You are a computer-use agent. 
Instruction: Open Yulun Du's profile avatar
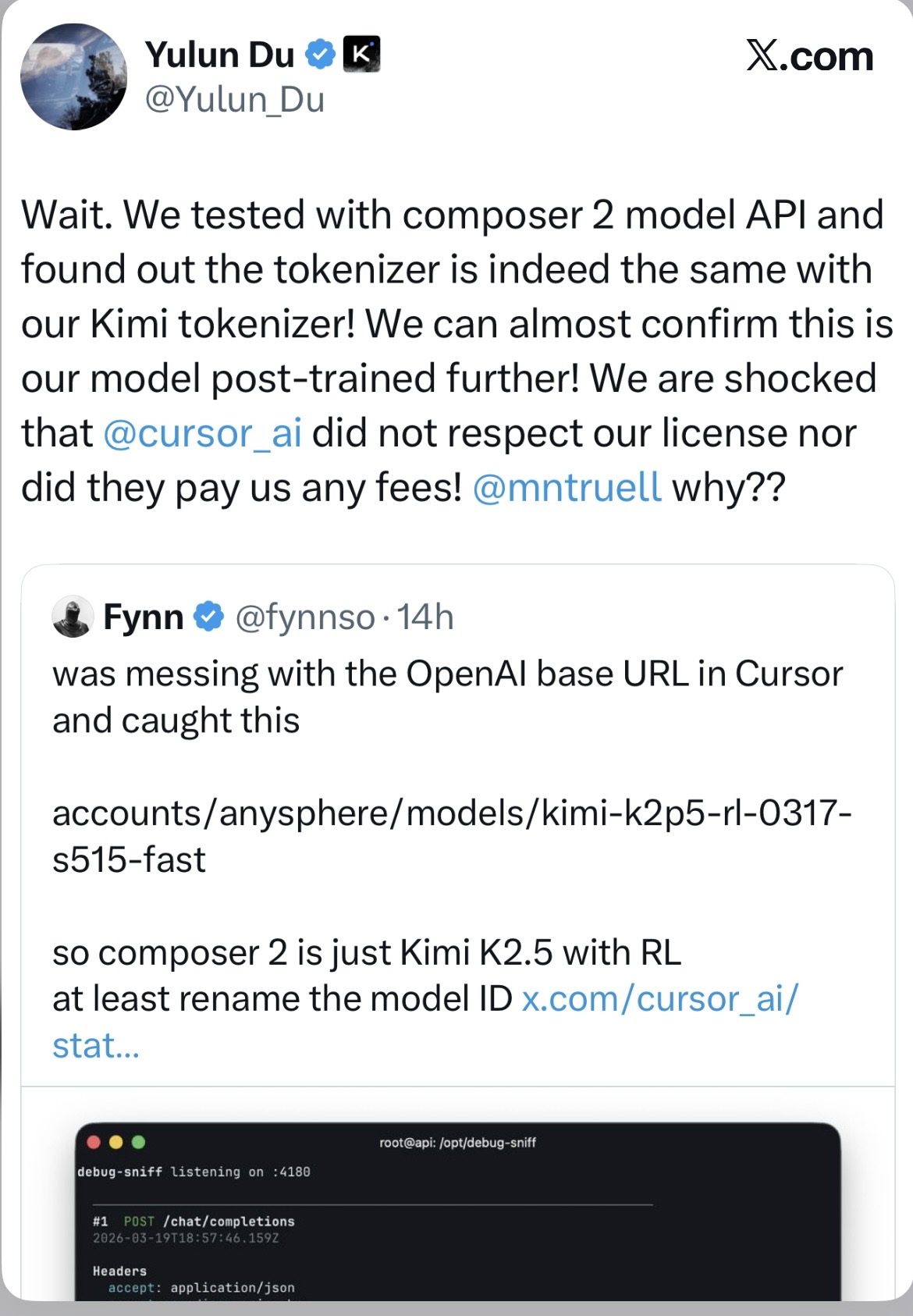tap(74, 76)
